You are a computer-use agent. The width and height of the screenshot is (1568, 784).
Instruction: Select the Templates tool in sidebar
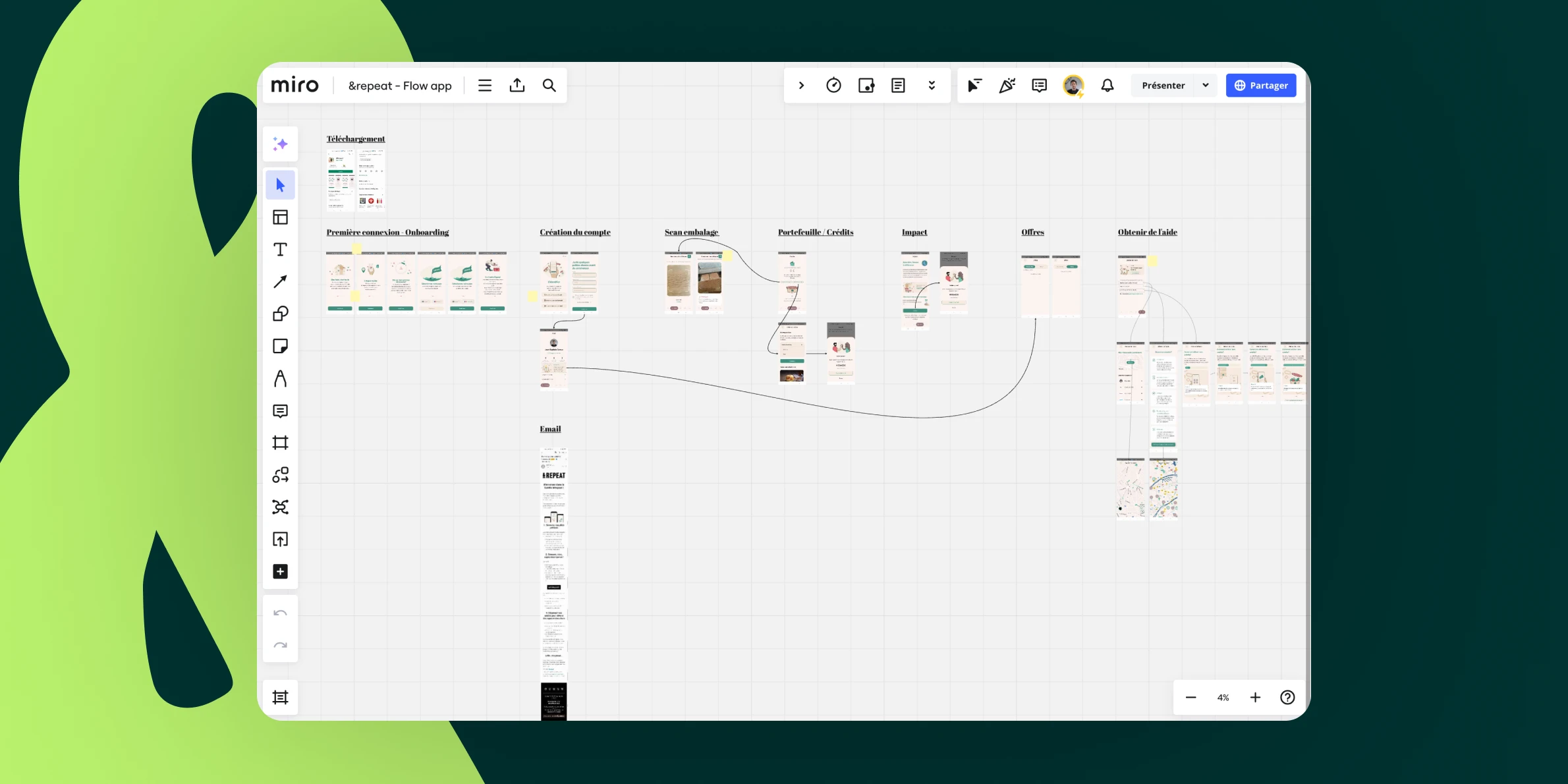280,217
